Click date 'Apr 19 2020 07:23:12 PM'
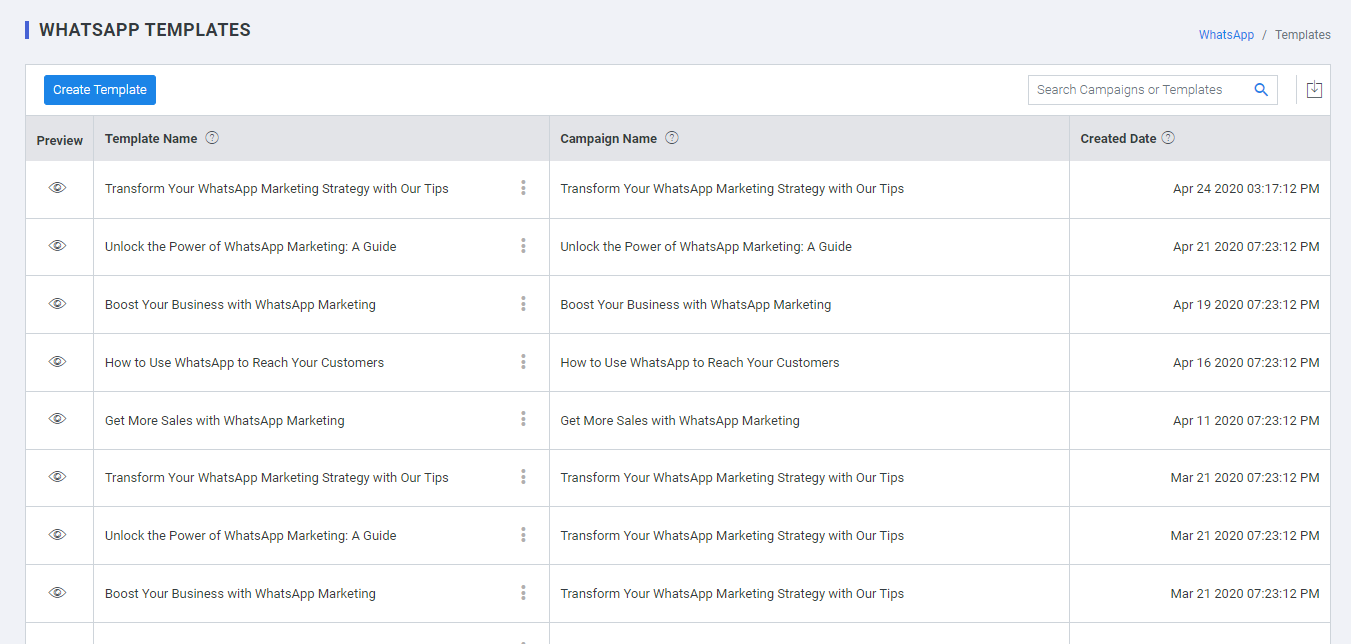Viewport: 1351px width, 644px height. [1246, 305]
